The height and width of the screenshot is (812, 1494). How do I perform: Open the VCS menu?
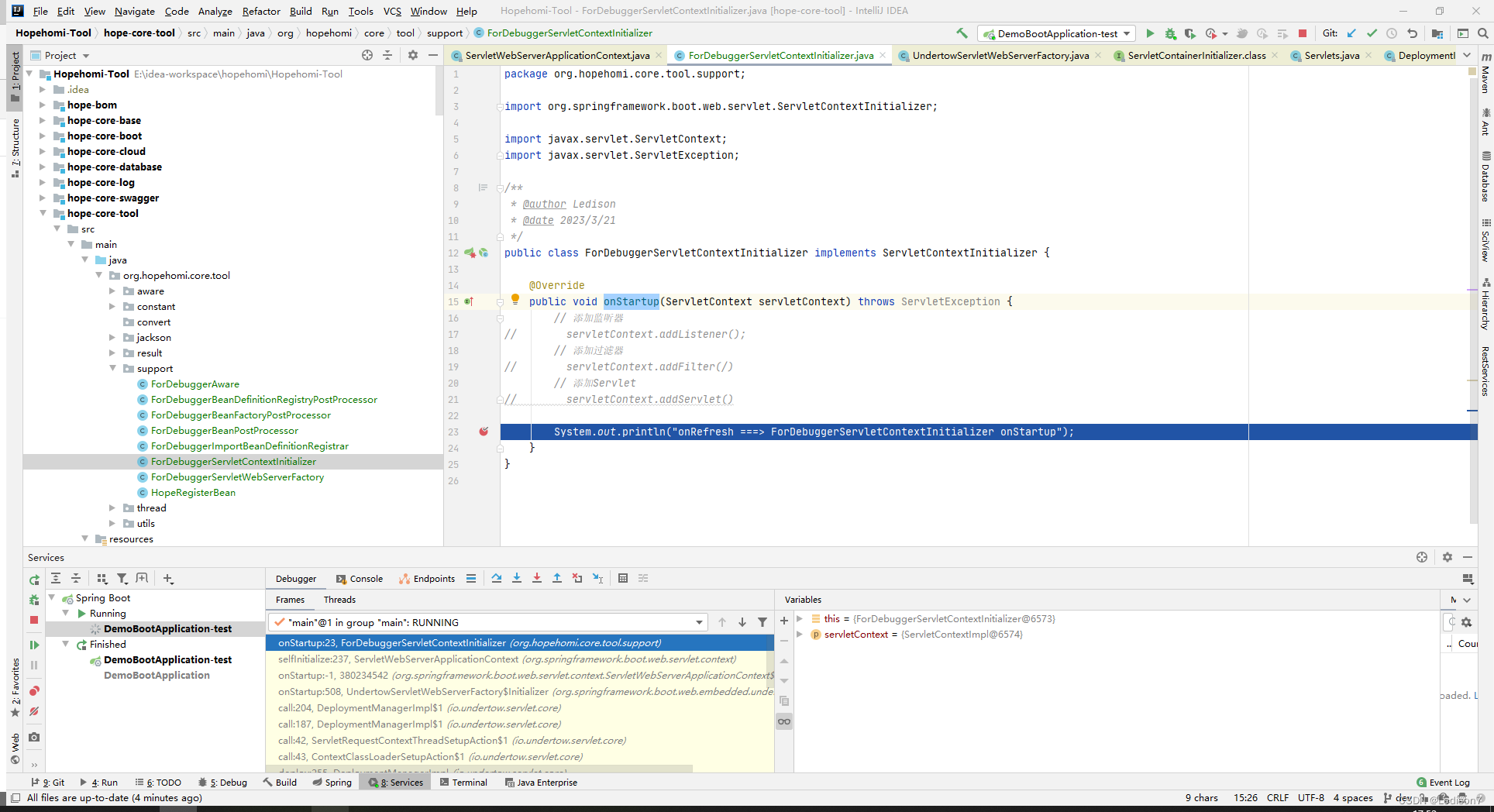[392, 11]
